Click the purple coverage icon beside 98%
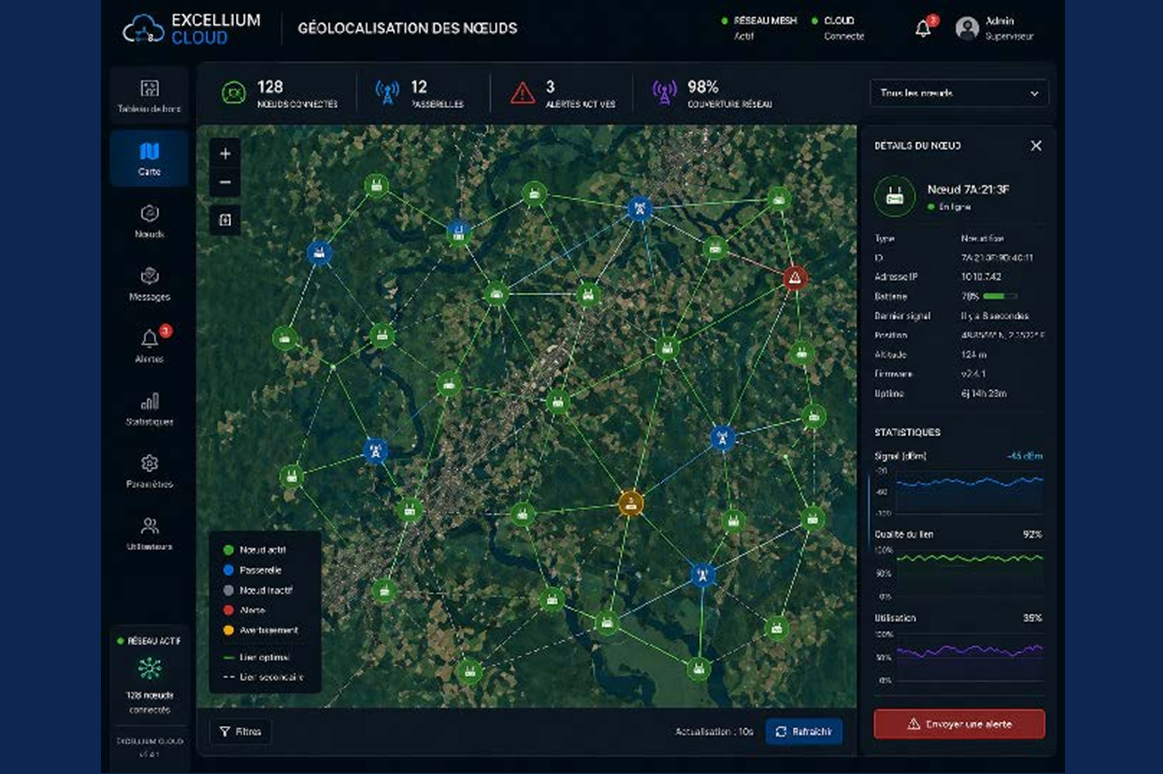This screenshot has width=1163, height=774. tap(664, 93)
